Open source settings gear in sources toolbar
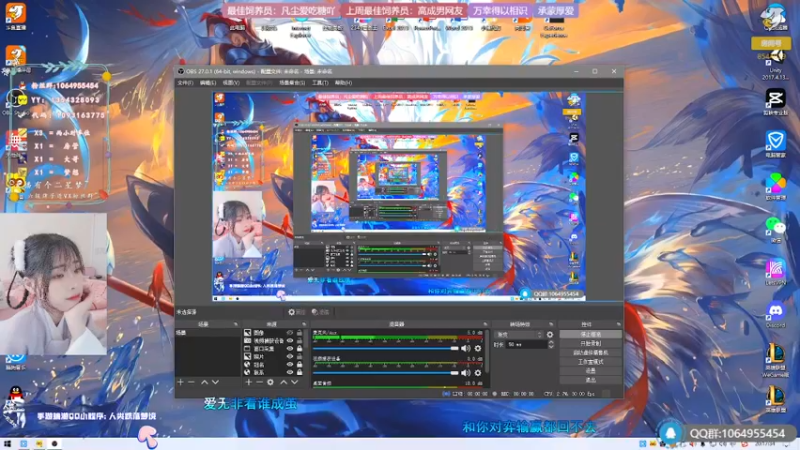 [270, 382]
